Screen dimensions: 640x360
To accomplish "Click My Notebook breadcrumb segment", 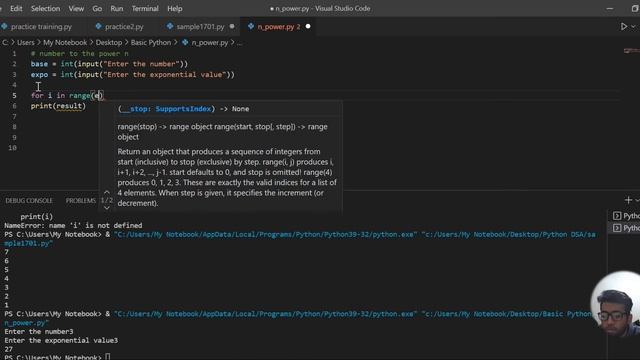I will (65, 42).
